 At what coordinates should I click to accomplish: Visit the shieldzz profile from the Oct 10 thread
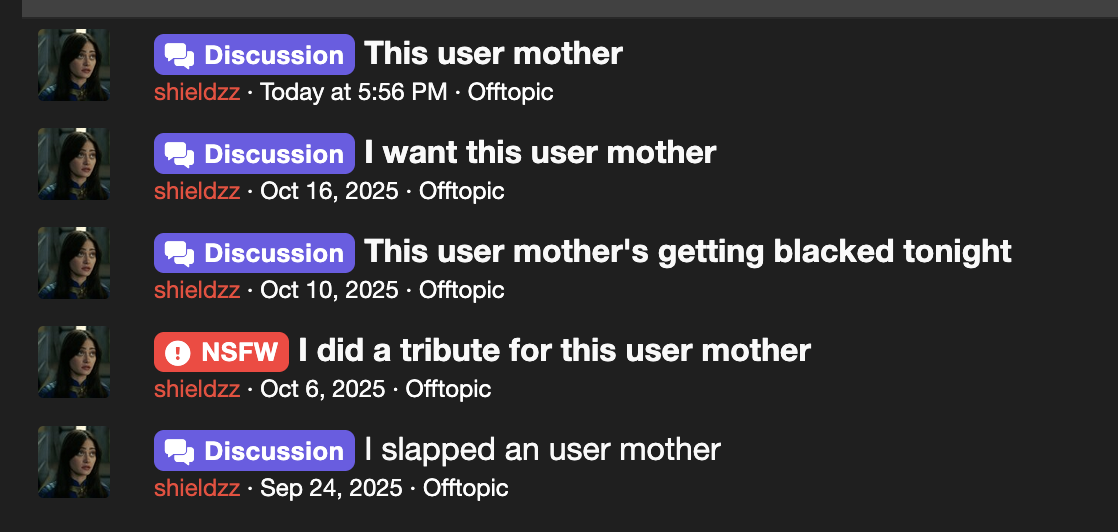click(197, 291)
